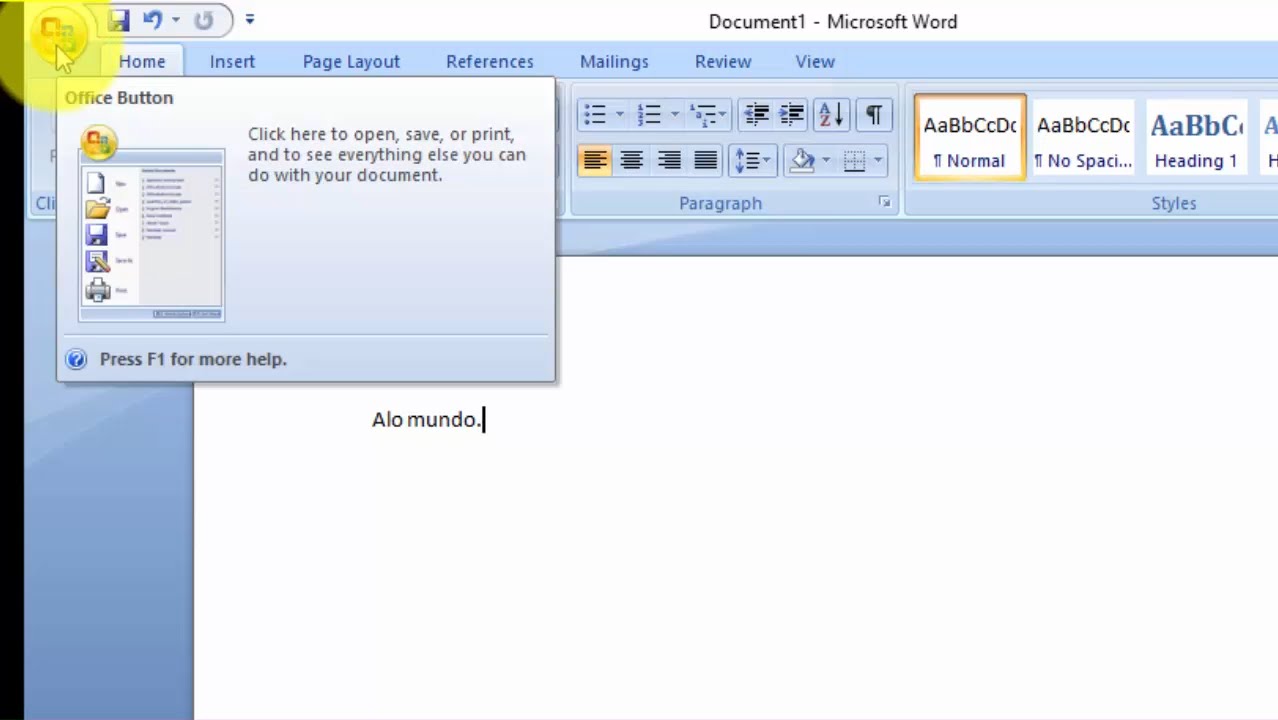The width and height of the screenshot is (1278, 720).
Task: Apply the No Spacing style
Action: [1083, 138]
